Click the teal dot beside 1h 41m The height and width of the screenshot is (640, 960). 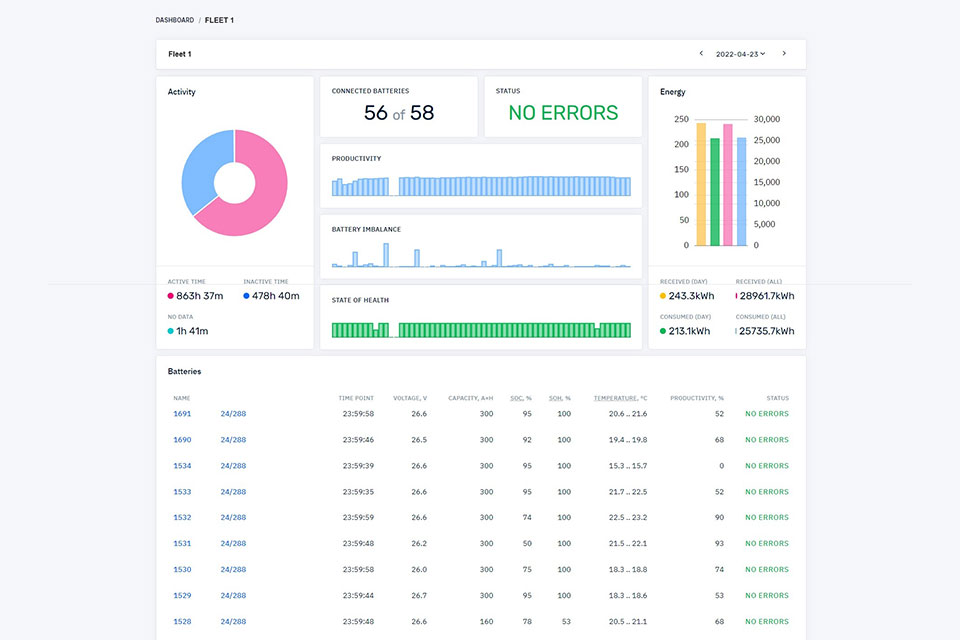[170, 331]
